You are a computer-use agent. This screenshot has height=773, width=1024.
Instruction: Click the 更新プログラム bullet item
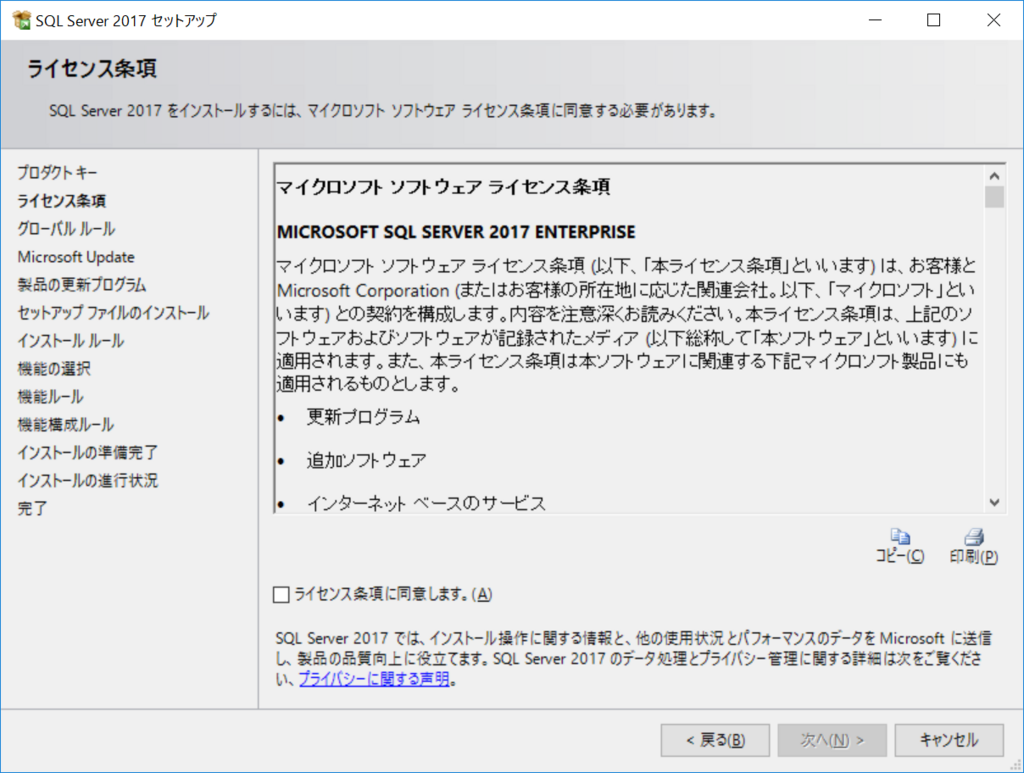[363, 417]
